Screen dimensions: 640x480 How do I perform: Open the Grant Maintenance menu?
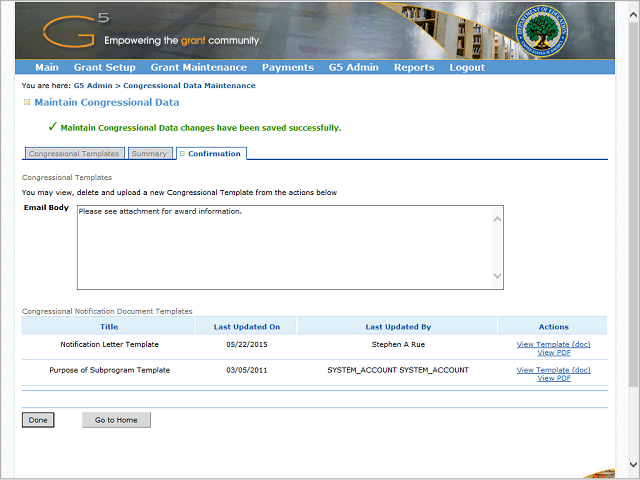click(x=198, y=68)
